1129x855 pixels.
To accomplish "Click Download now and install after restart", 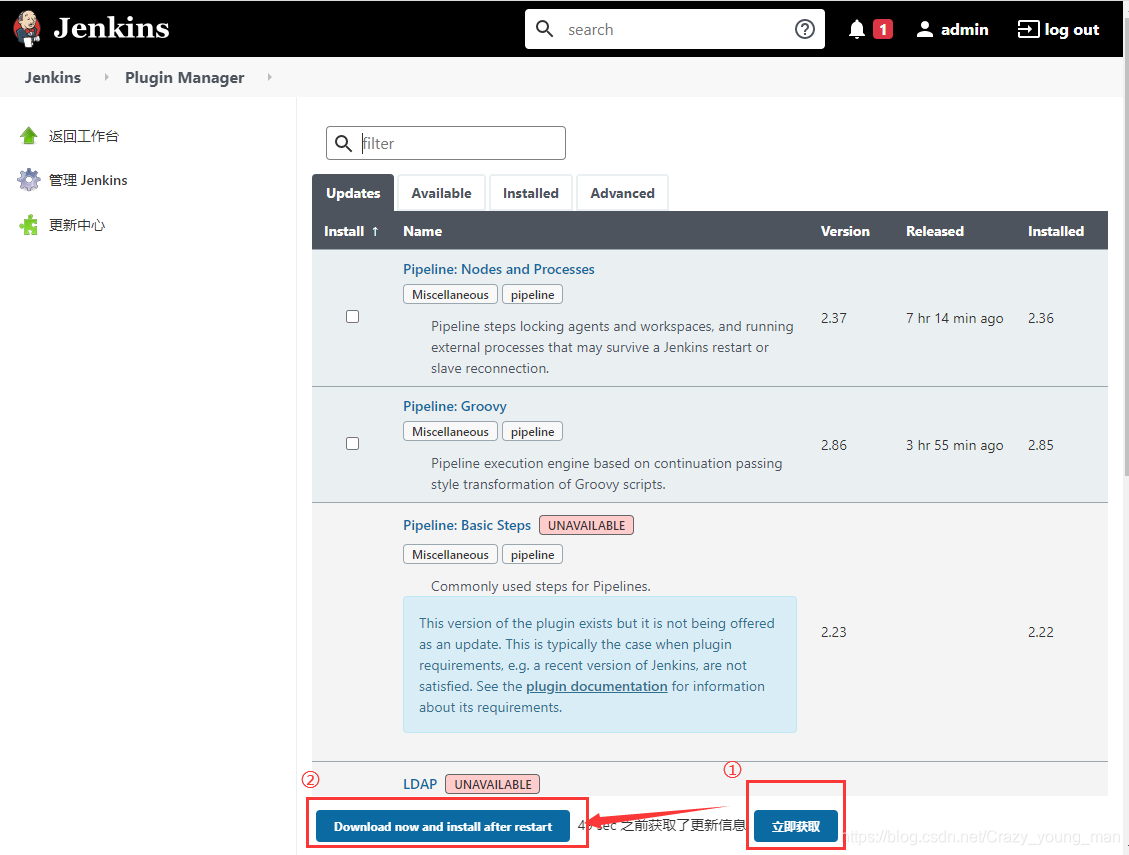I will [443, 826].
